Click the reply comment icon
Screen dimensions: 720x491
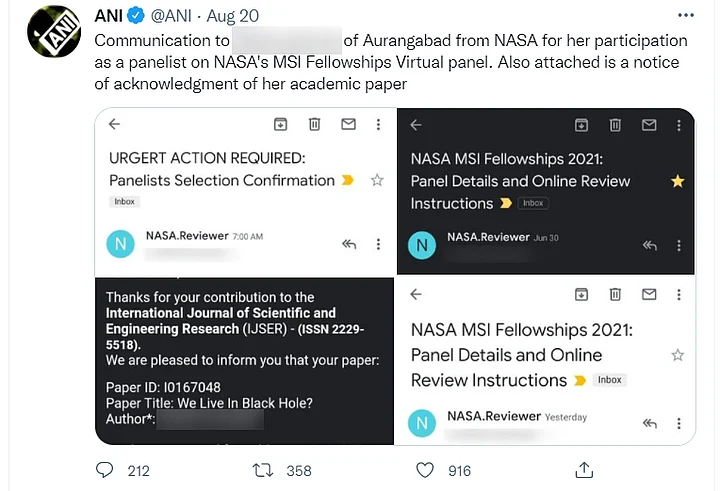(x=105, y=470)
